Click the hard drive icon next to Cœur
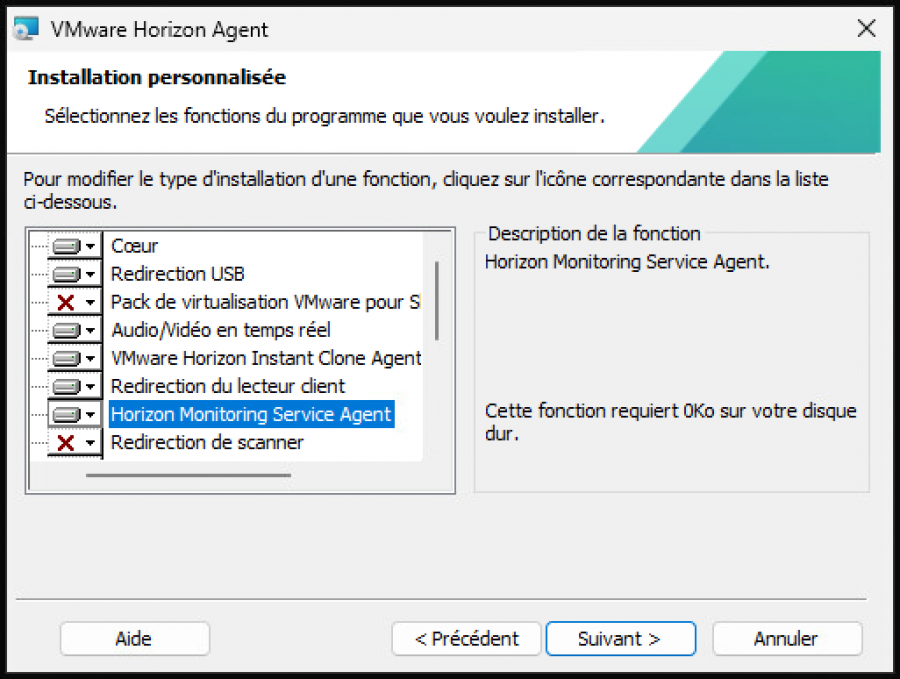The height and width of the screenshot is (679, 900). pos(66,245)
